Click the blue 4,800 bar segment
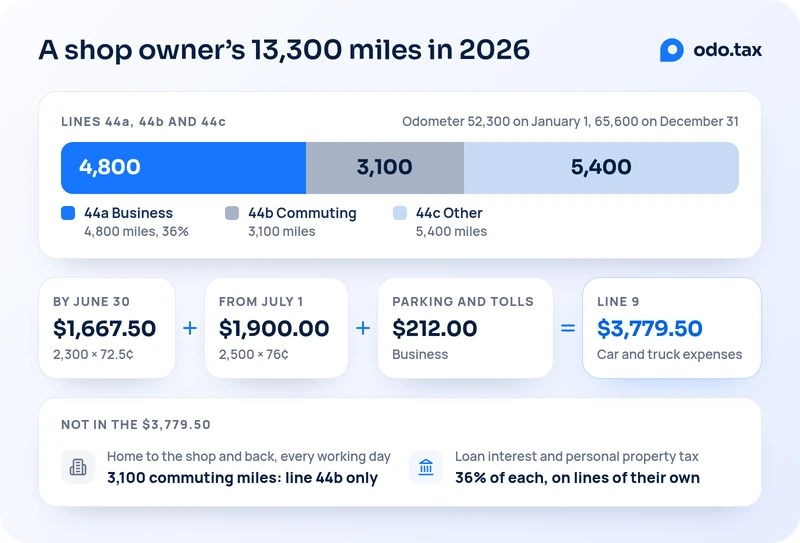This screenshot has height=543, width=800. pyautogui.click(x=183, y=168)
